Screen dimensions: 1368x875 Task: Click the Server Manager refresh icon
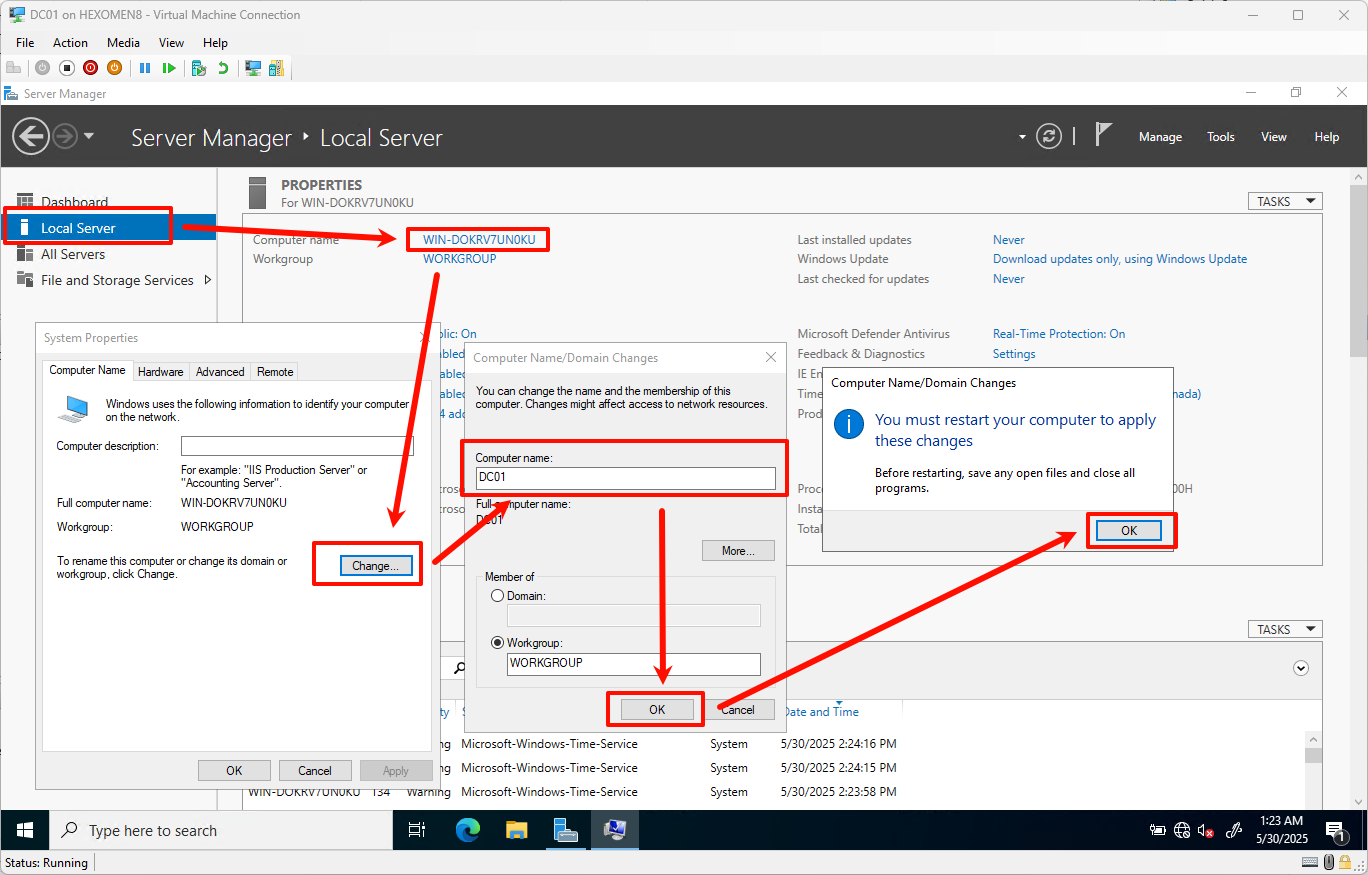(1048, 137)
